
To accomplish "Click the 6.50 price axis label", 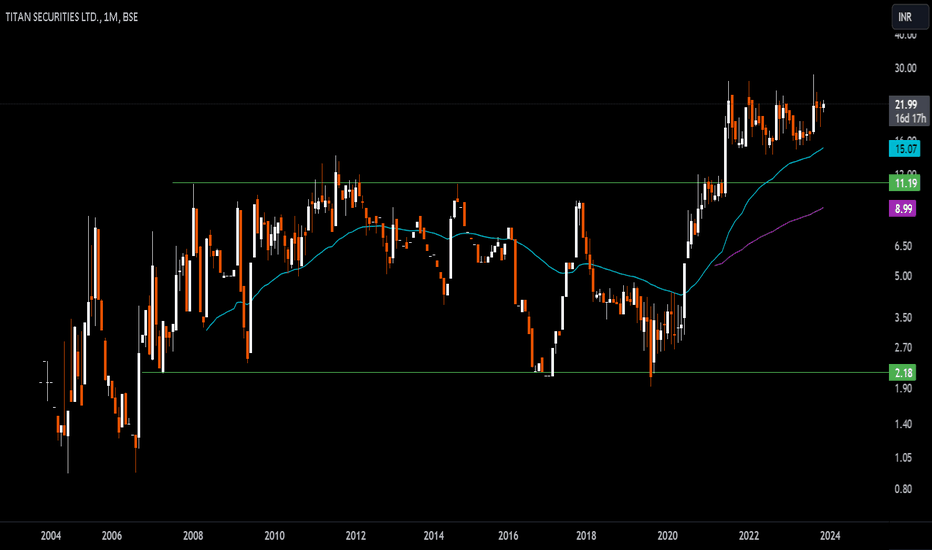I will tap(903, 246).
